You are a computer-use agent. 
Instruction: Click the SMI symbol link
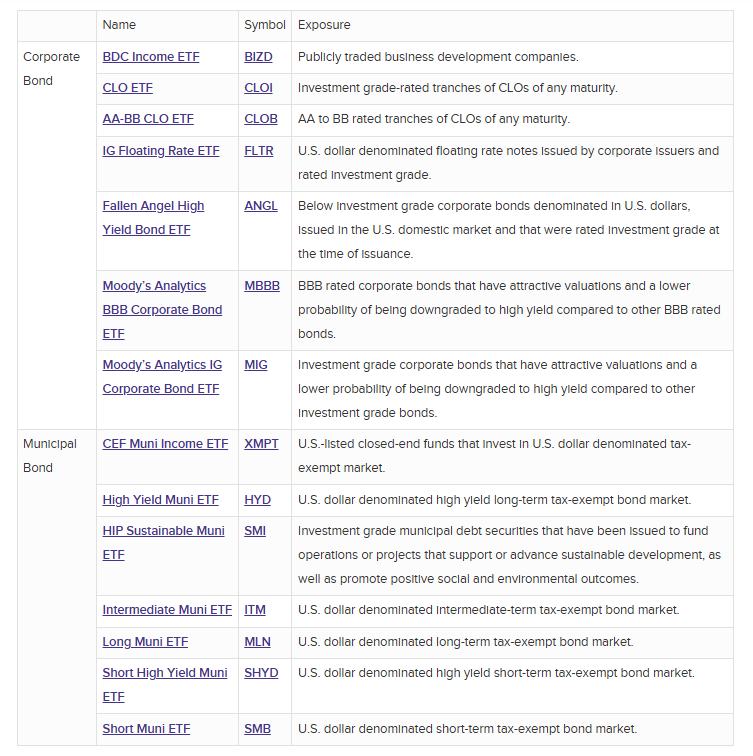click(255, 531)
